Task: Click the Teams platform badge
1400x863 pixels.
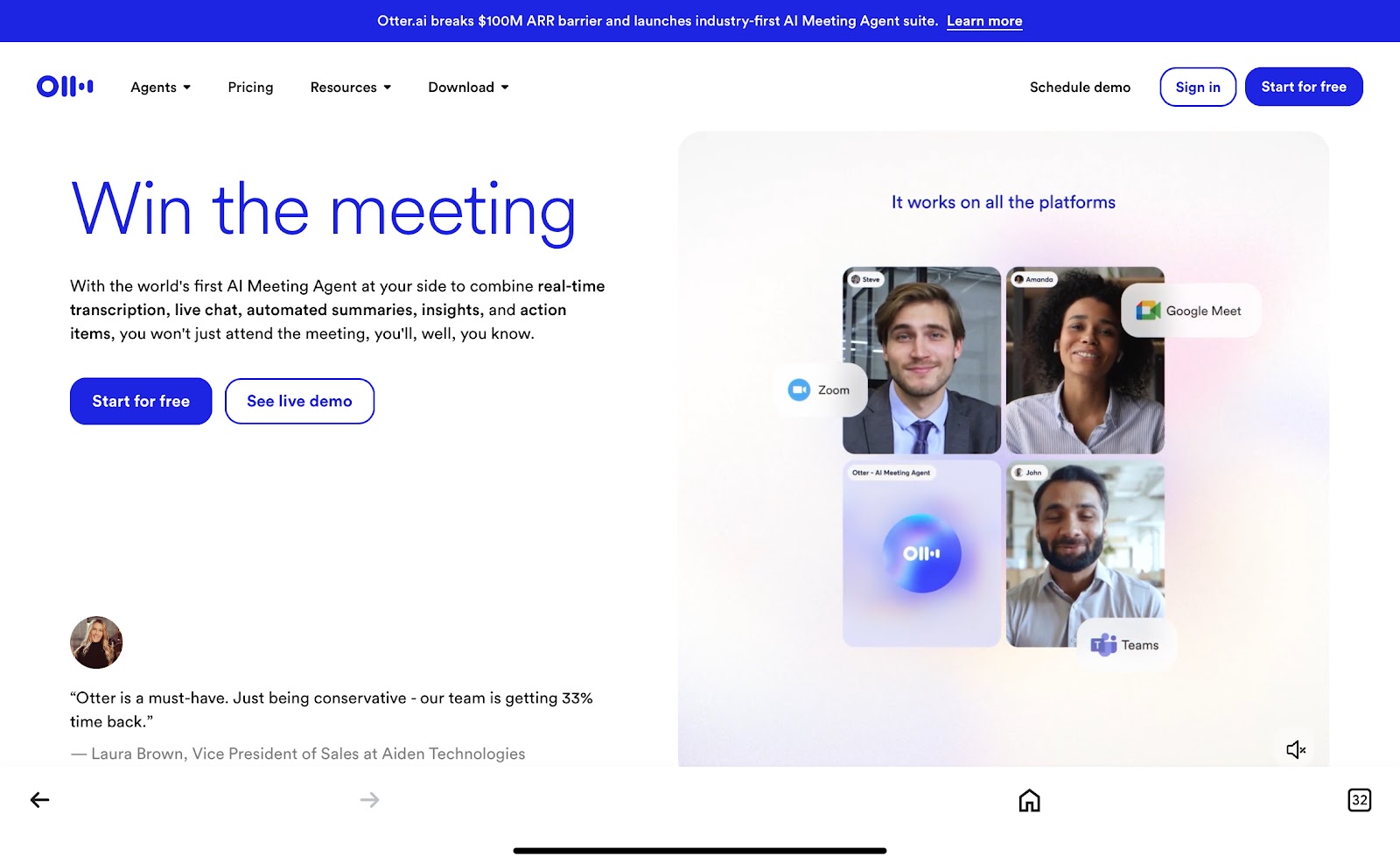Action: [x=1125, y=645]
